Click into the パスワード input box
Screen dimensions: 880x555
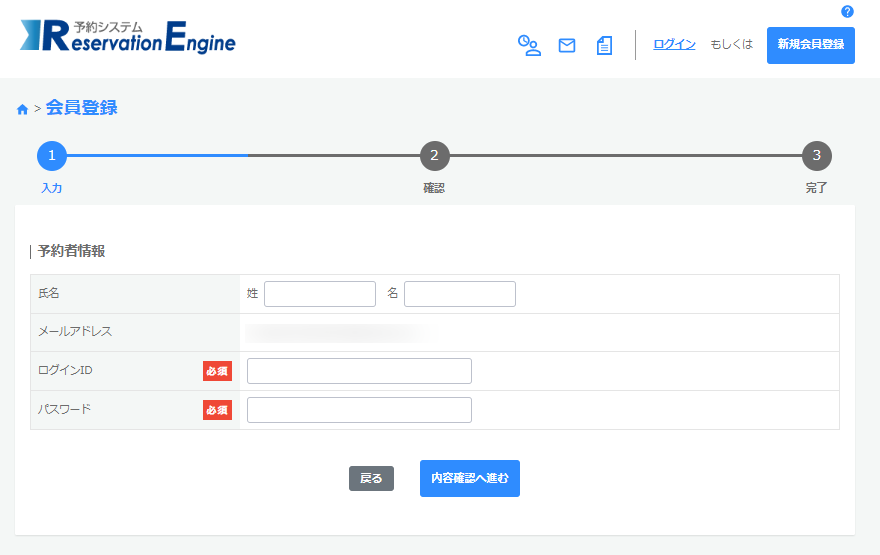359,410
